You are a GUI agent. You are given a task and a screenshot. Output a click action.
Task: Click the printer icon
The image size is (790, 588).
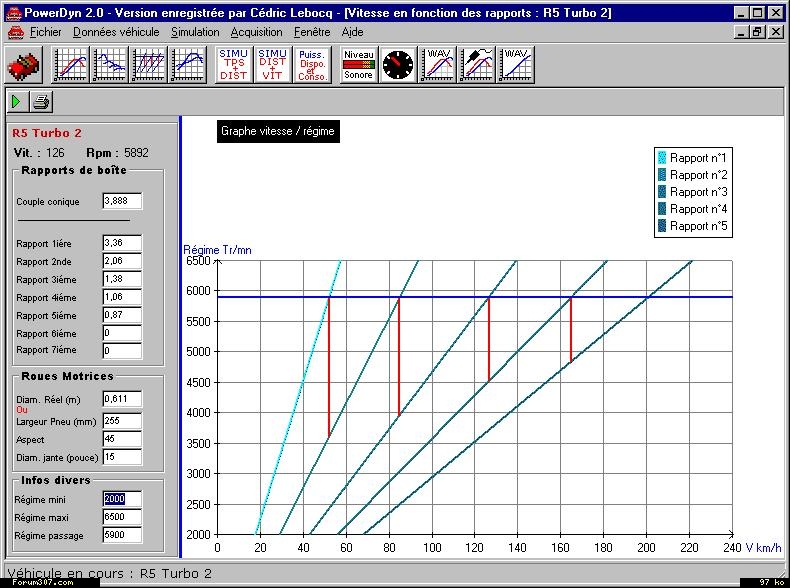(41, 102)
